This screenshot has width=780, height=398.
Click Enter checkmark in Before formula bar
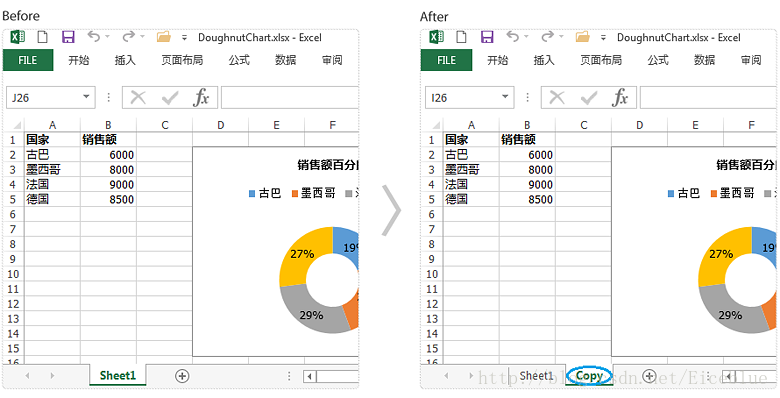point(170,98)
